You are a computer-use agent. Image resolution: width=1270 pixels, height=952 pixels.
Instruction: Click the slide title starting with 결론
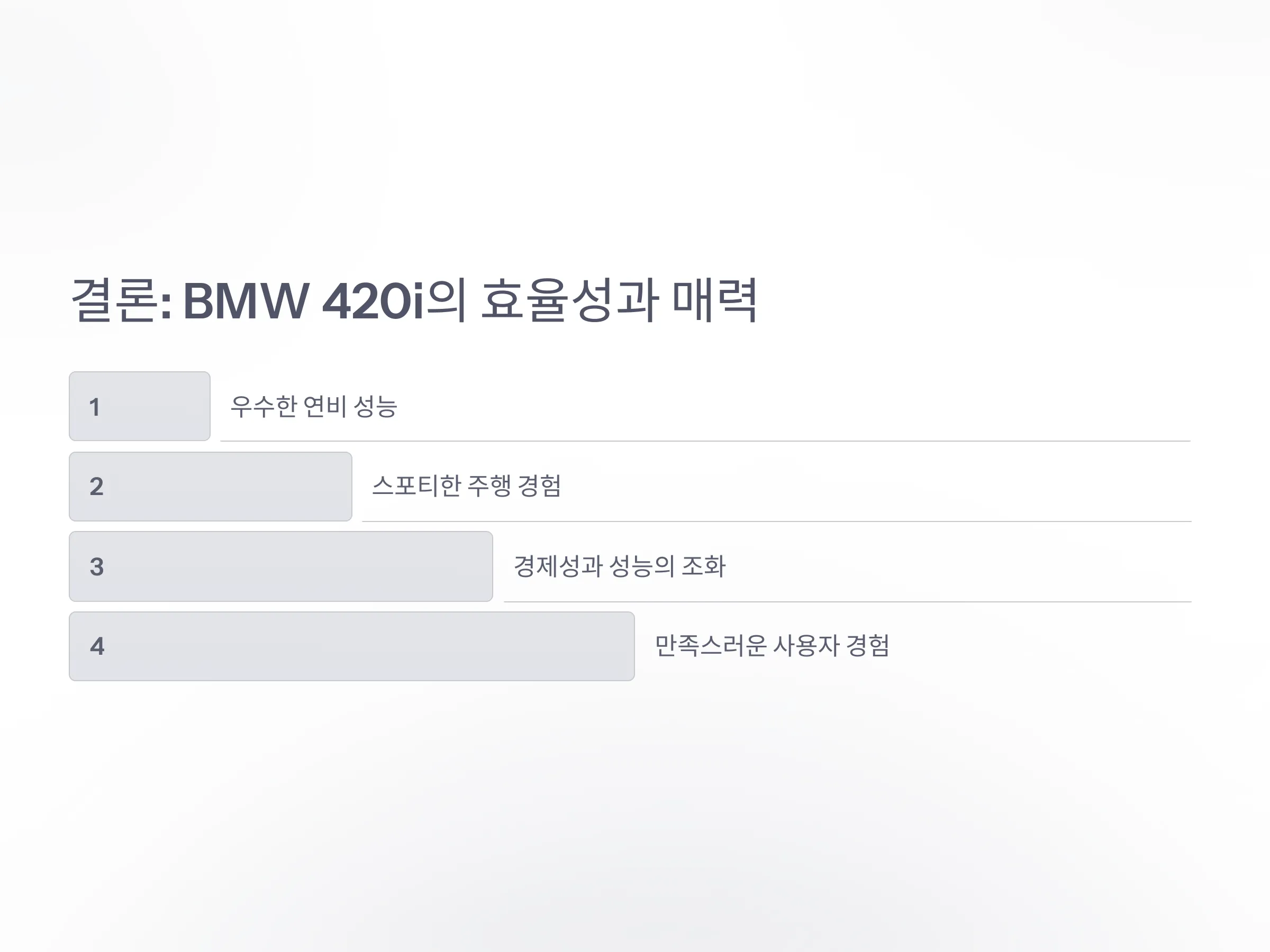click(414, 300)
